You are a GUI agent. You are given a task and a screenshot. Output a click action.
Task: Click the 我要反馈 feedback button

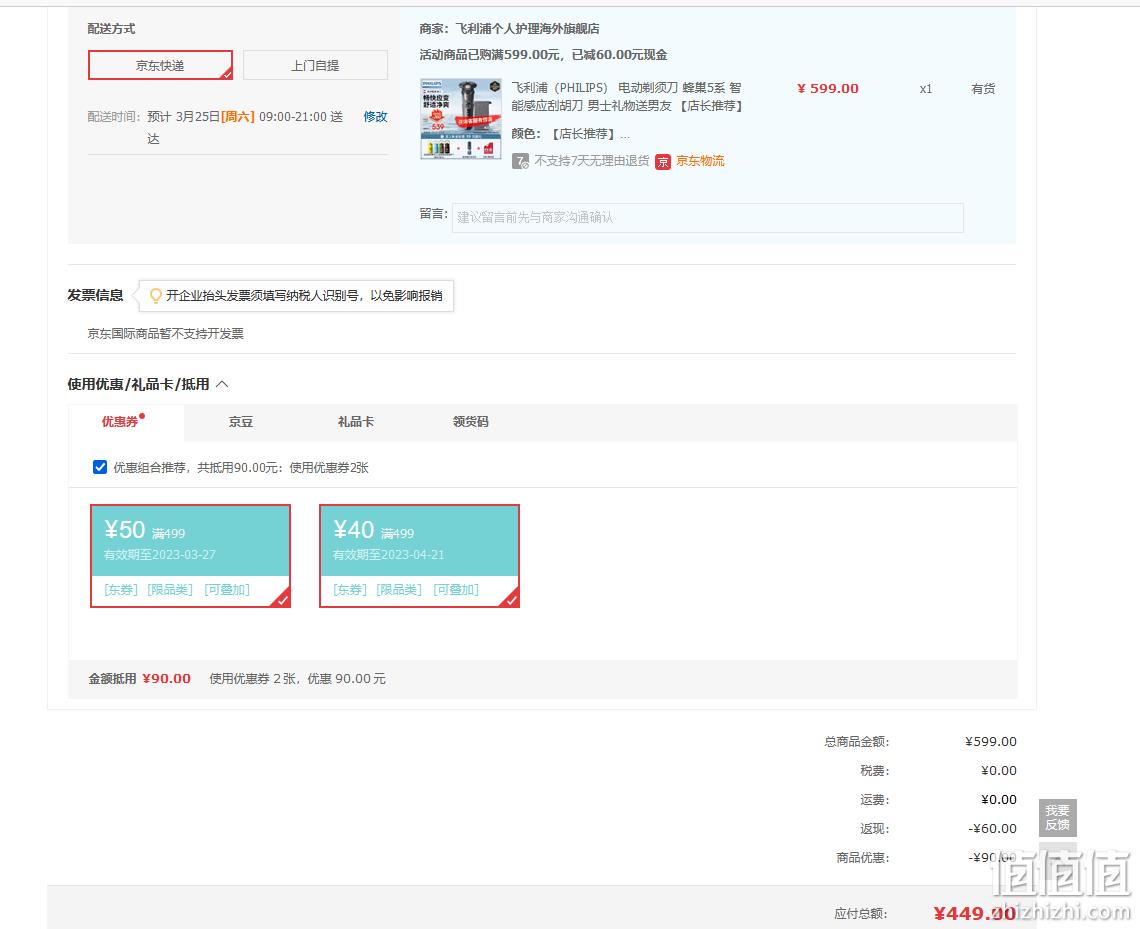coord(1057,818)
